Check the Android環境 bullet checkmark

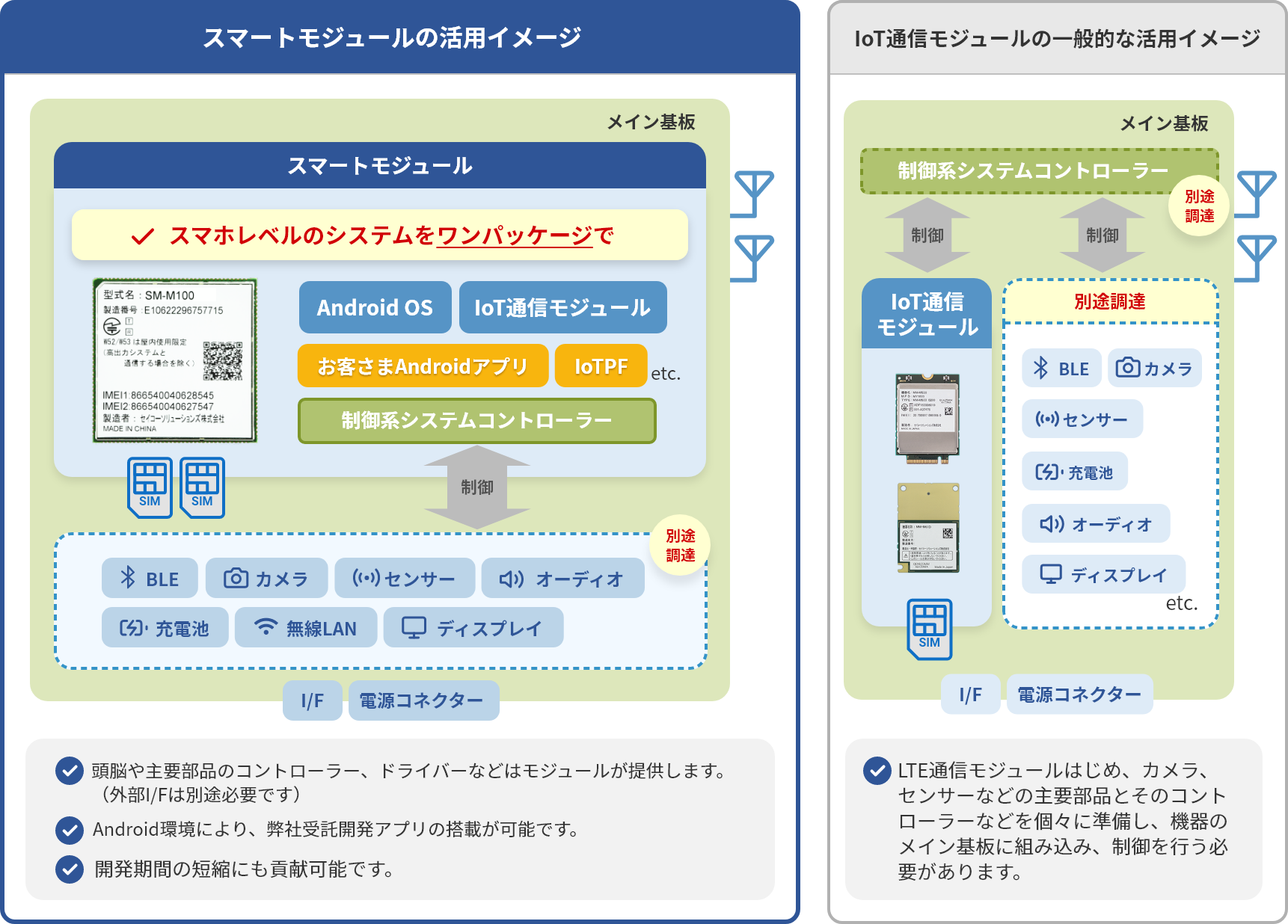[70, 829]
